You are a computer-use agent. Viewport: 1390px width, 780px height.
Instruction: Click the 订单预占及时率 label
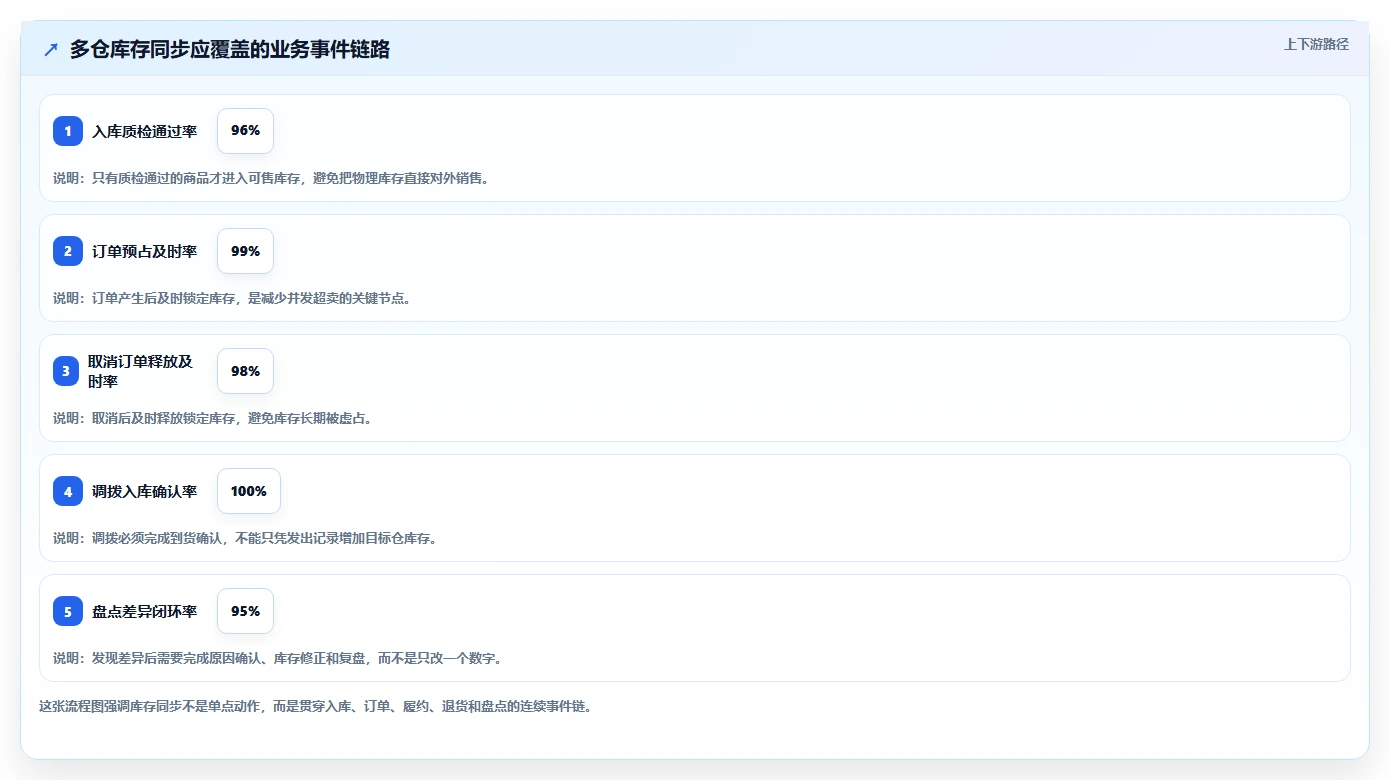point(144,251)
